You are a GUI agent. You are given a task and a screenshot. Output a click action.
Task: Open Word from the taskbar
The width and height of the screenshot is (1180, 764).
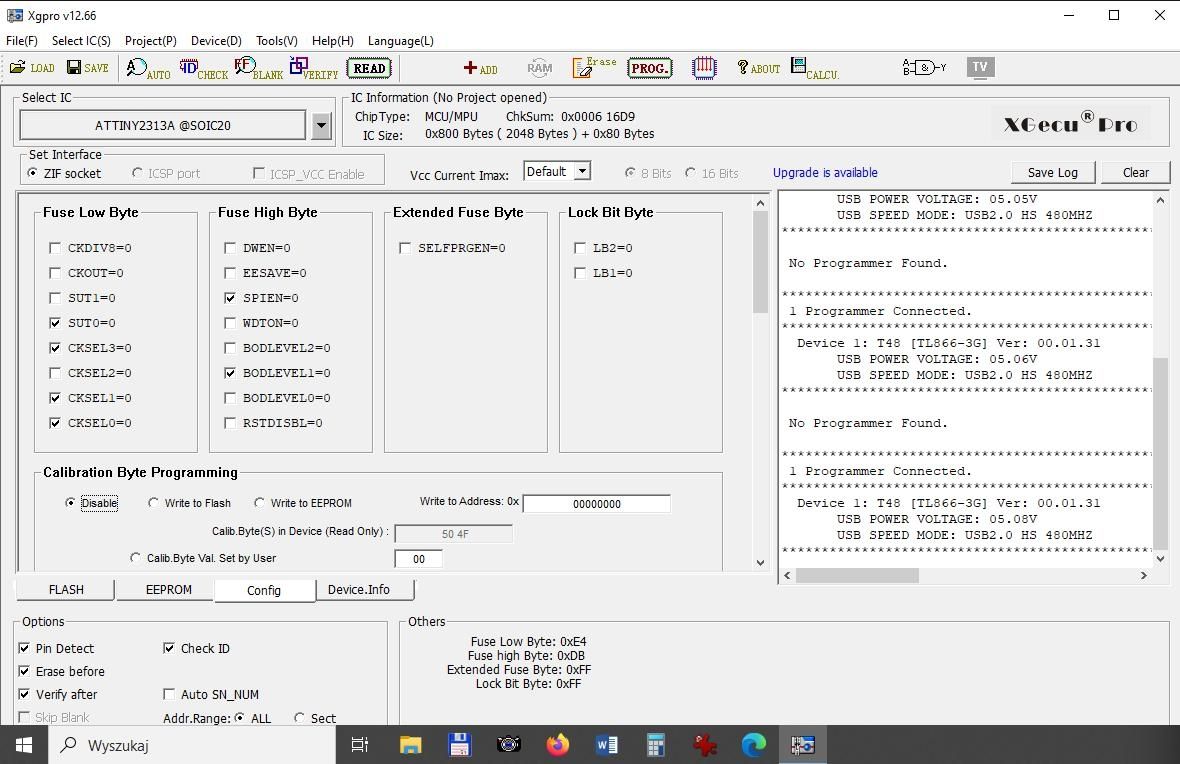(607, 745)
